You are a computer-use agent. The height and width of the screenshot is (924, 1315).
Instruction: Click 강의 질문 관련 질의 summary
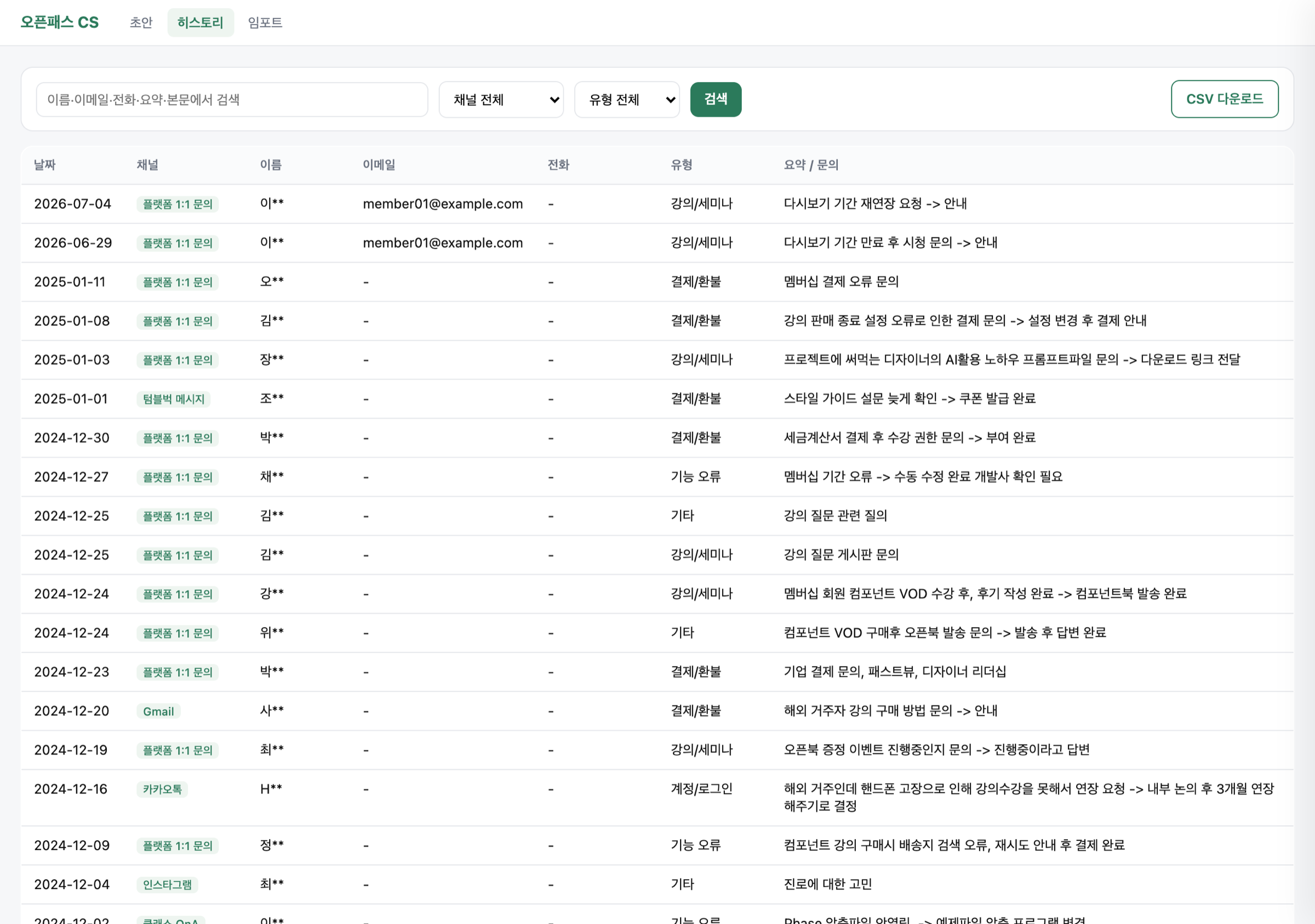point(835,516)
